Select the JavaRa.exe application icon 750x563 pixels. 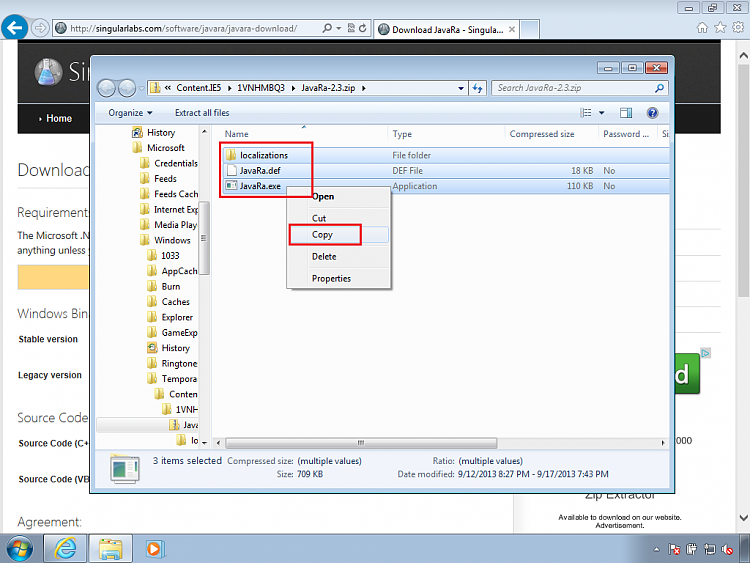click(232, 186)
